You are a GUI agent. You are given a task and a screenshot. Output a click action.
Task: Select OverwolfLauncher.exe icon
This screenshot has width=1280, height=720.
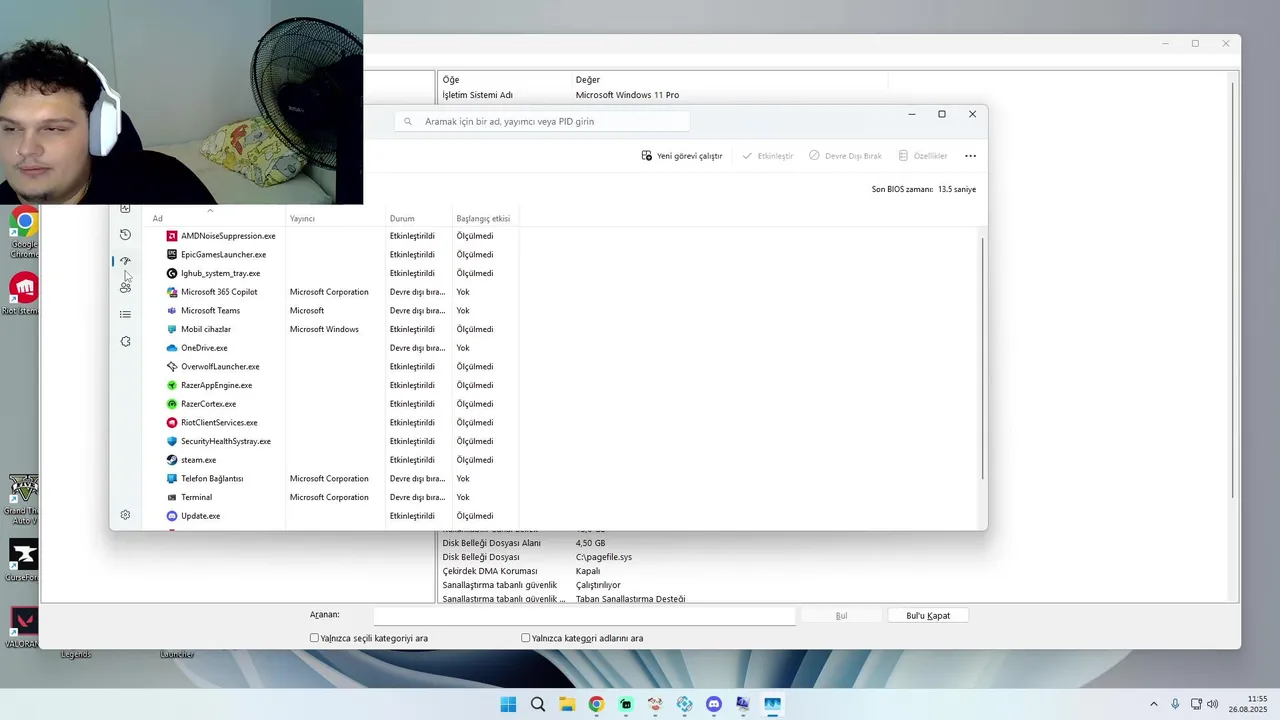coord(172,366)
